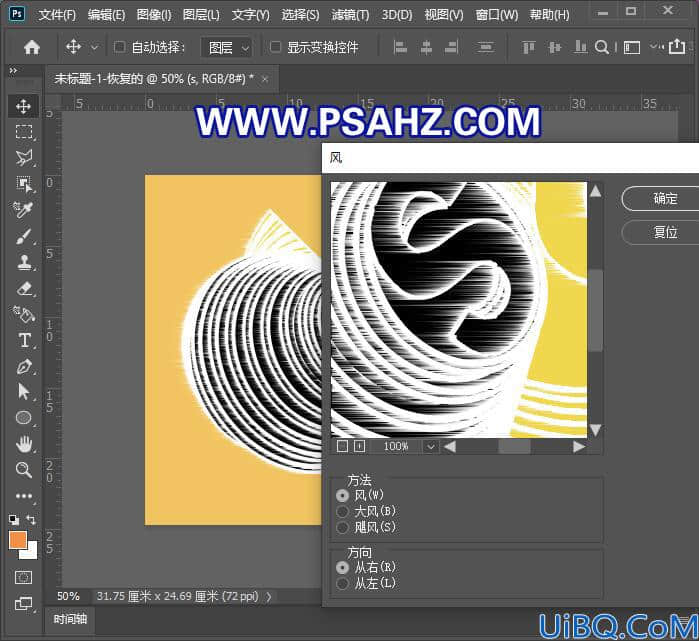
Task: Switch to the 未标题-1-恢复的 document tab
Action: pos(154,79)
